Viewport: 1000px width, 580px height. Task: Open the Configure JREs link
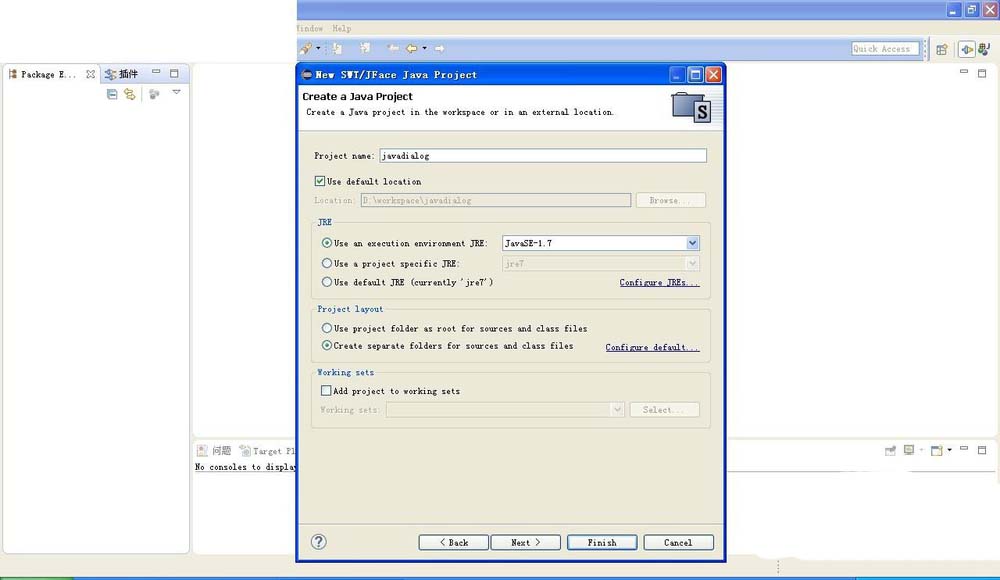point(659,283)
